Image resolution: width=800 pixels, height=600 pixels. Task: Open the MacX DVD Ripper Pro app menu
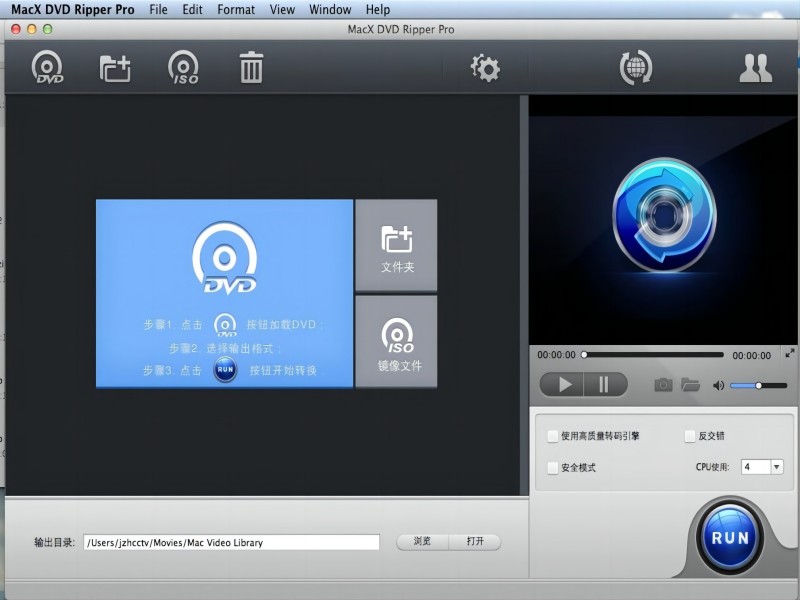pos(73,9)
